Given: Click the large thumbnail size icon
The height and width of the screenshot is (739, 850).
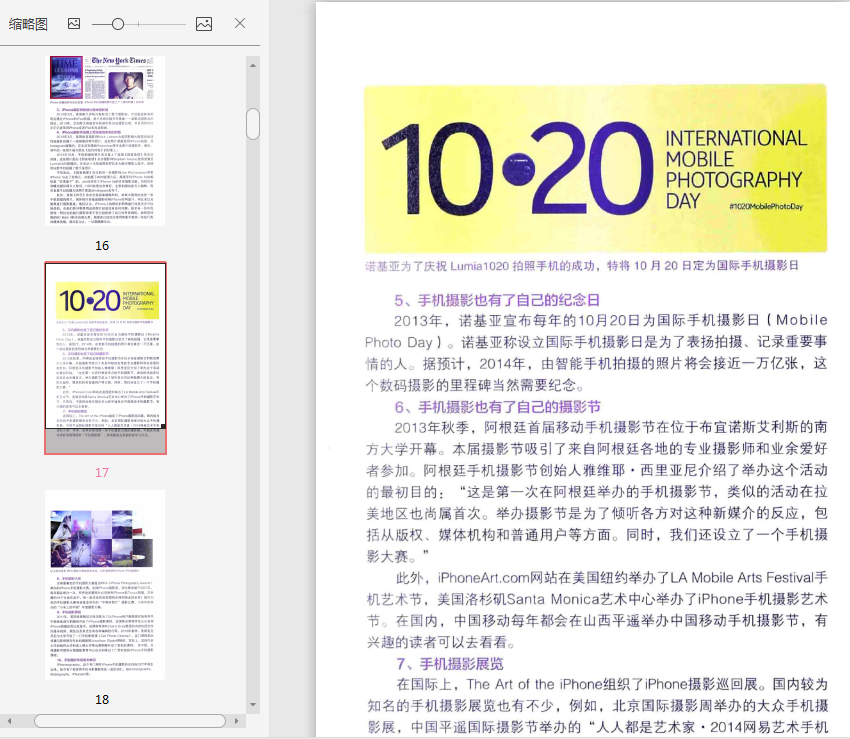Looking at the screenshot, I should [203, 23].
